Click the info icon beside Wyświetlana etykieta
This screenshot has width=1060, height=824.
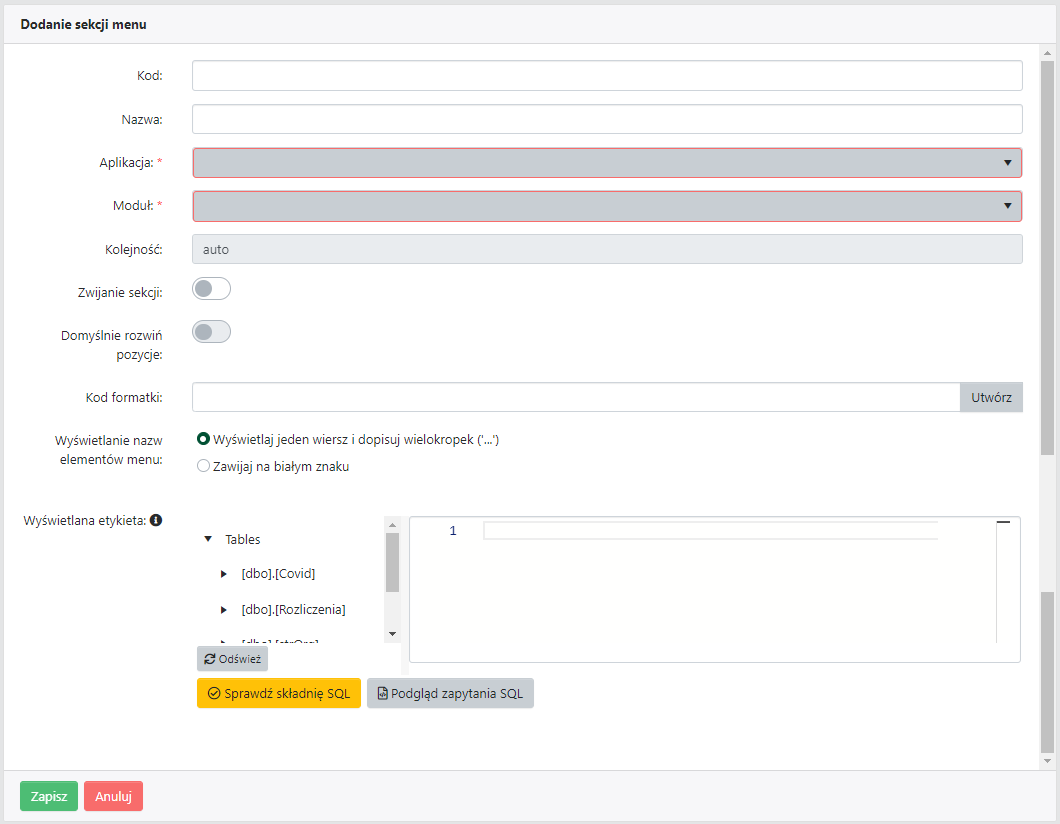[156, 520]
